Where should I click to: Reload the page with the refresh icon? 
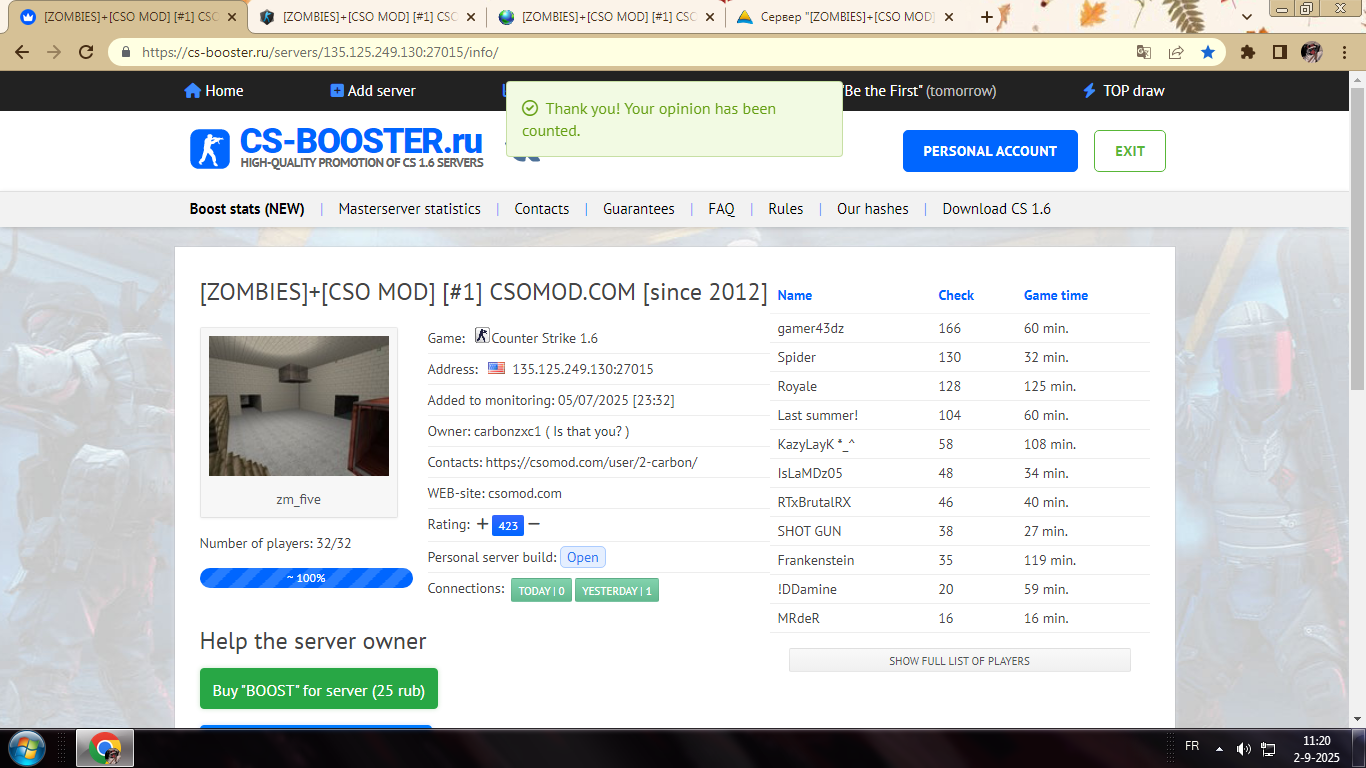tap(86, 52)
